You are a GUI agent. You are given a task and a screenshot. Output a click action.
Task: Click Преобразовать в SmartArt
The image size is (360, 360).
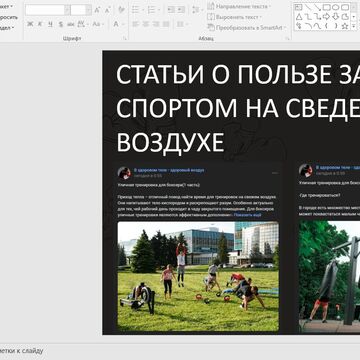[247, 27]
